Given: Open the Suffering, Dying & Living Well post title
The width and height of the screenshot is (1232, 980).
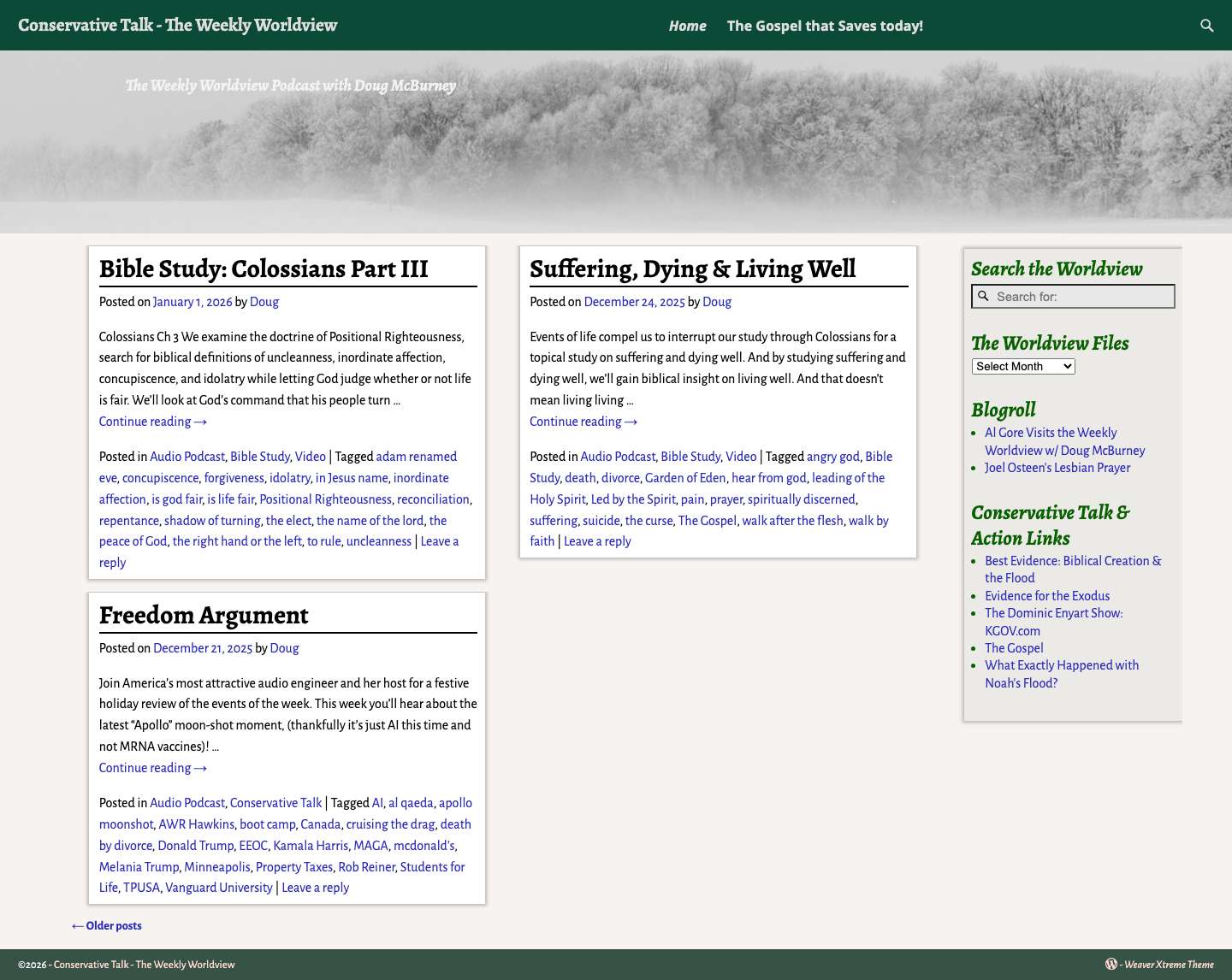Looking at the screenshot, I should coord(692,269).
